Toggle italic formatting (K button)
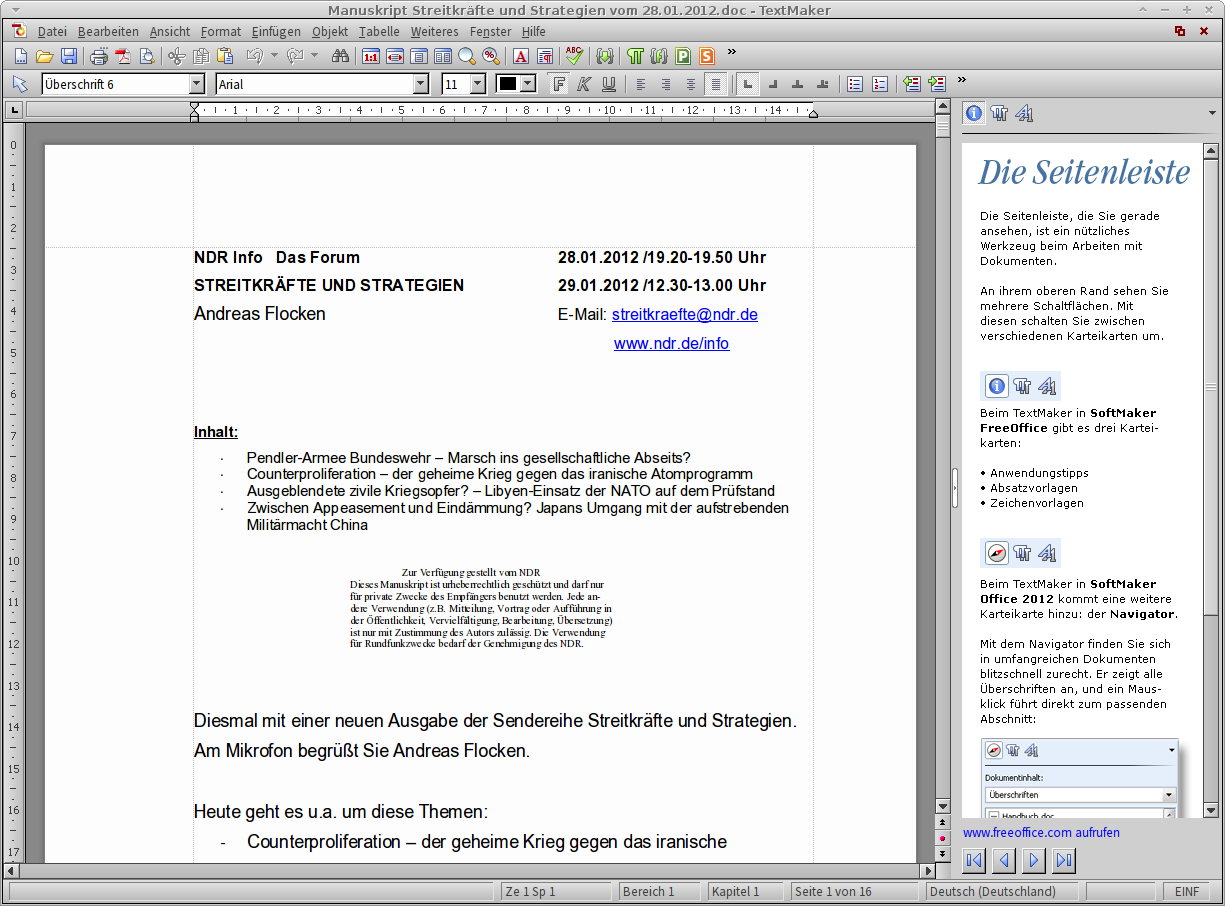This screenshot has width=1225, height=906. 584,84
